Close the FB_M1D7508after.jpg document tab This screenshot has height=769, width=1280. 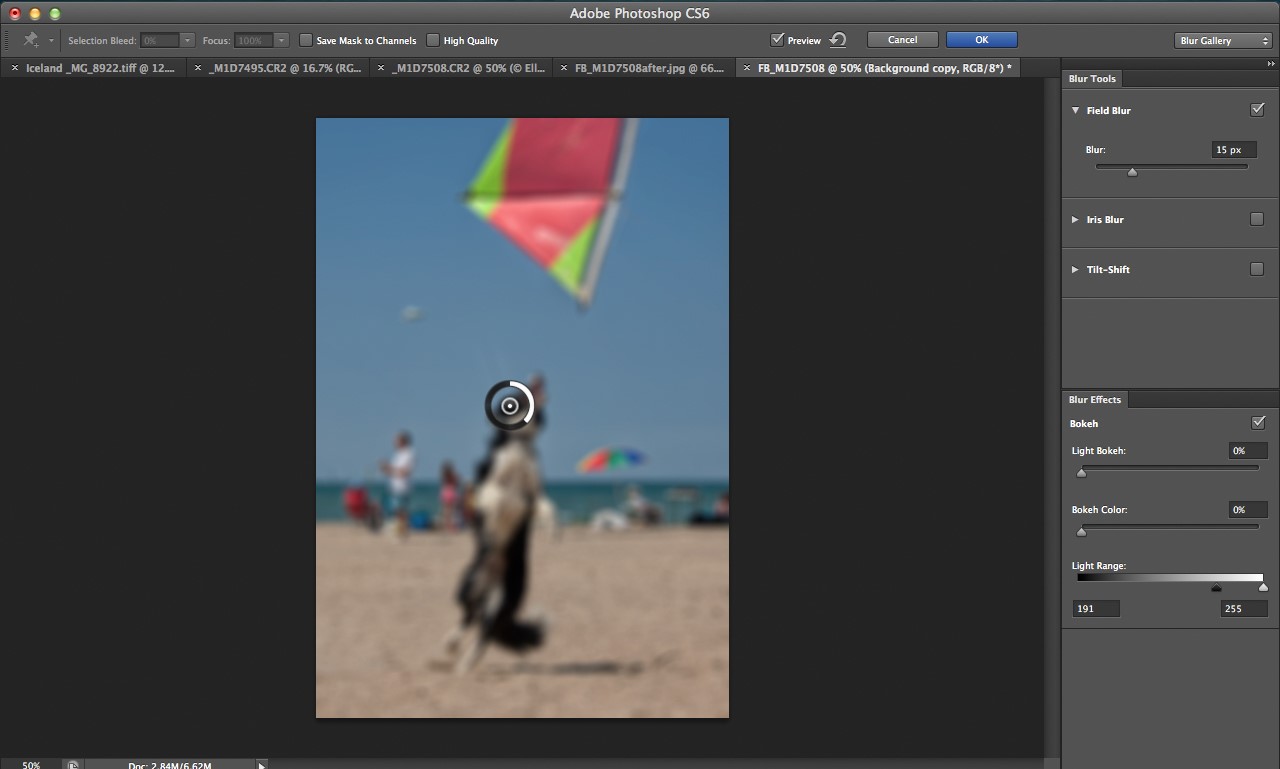click(x=563, y=67)
